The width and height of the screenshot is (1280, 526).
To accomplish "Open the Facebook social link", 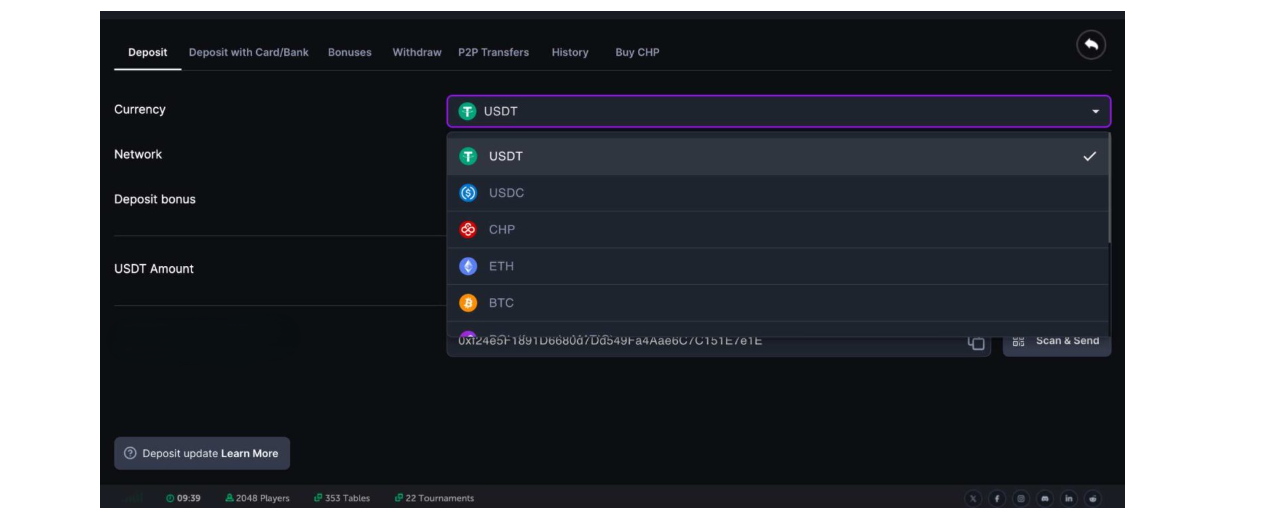I will [997, 498].
